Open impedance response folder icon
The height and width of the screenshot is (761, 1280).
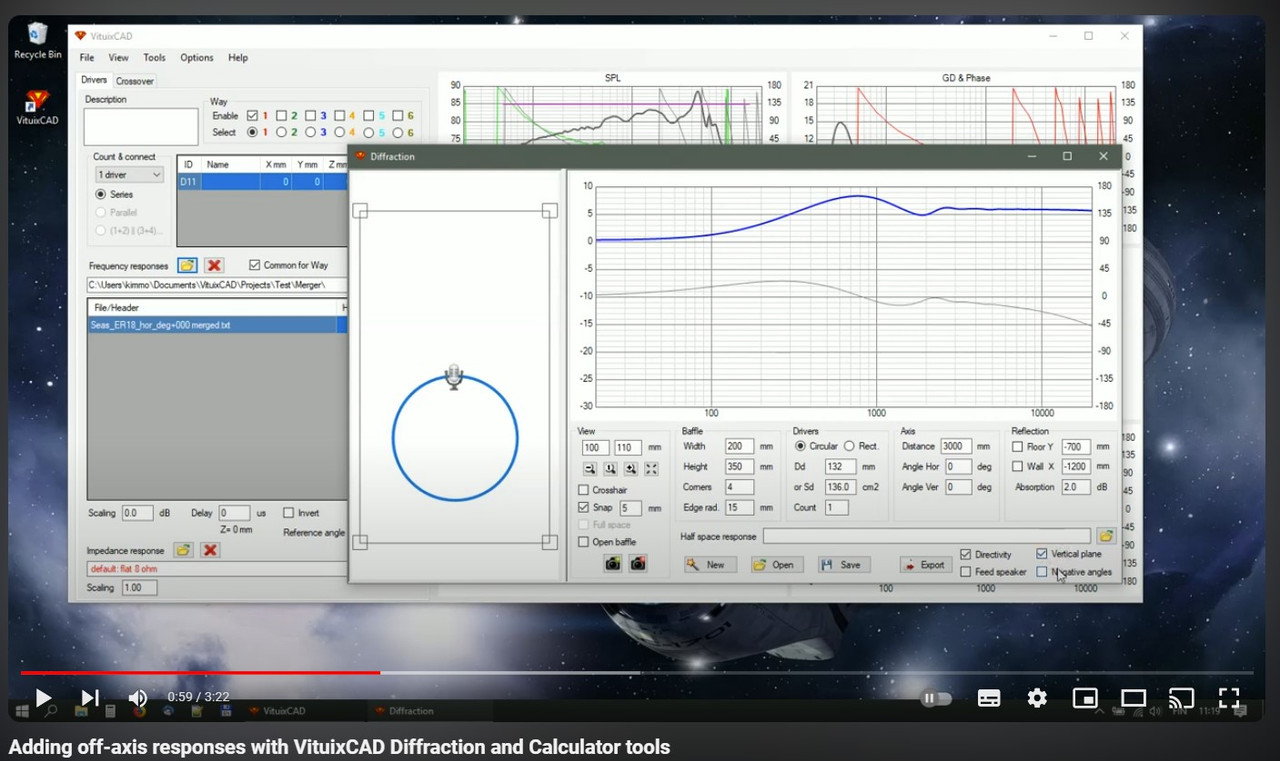(183, 550)
